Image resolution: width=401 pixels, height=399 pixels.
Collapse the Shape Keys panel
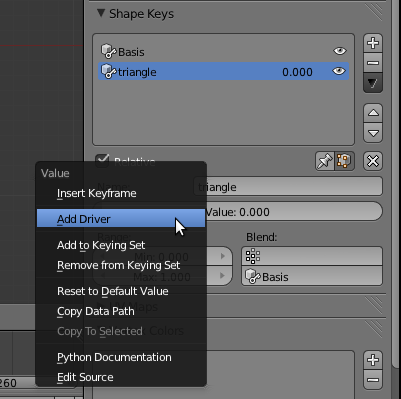pyautogui.click(x=101, y=13)
